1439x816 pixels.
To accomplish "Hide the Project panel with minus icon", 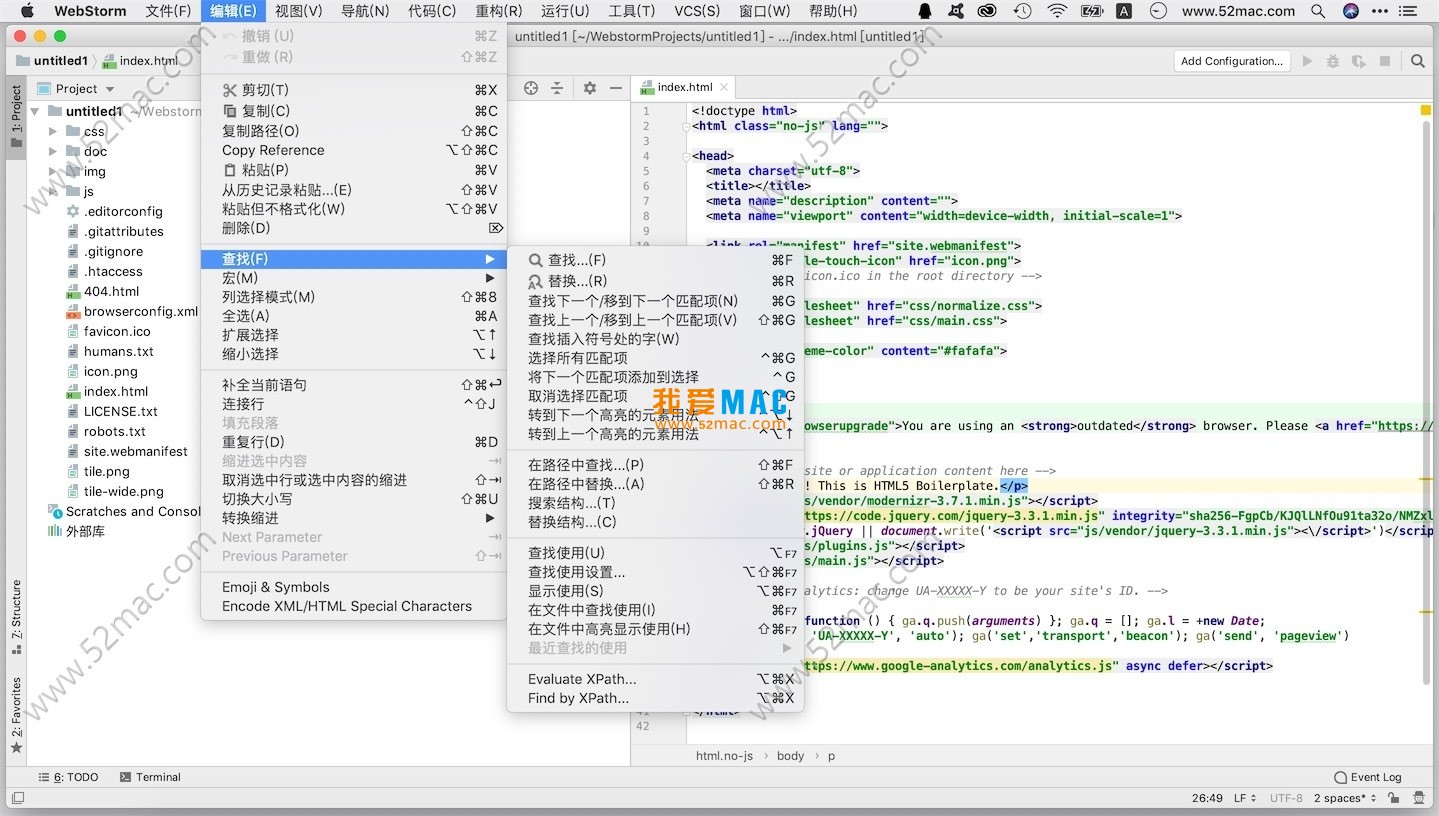I will coord(616,88).
